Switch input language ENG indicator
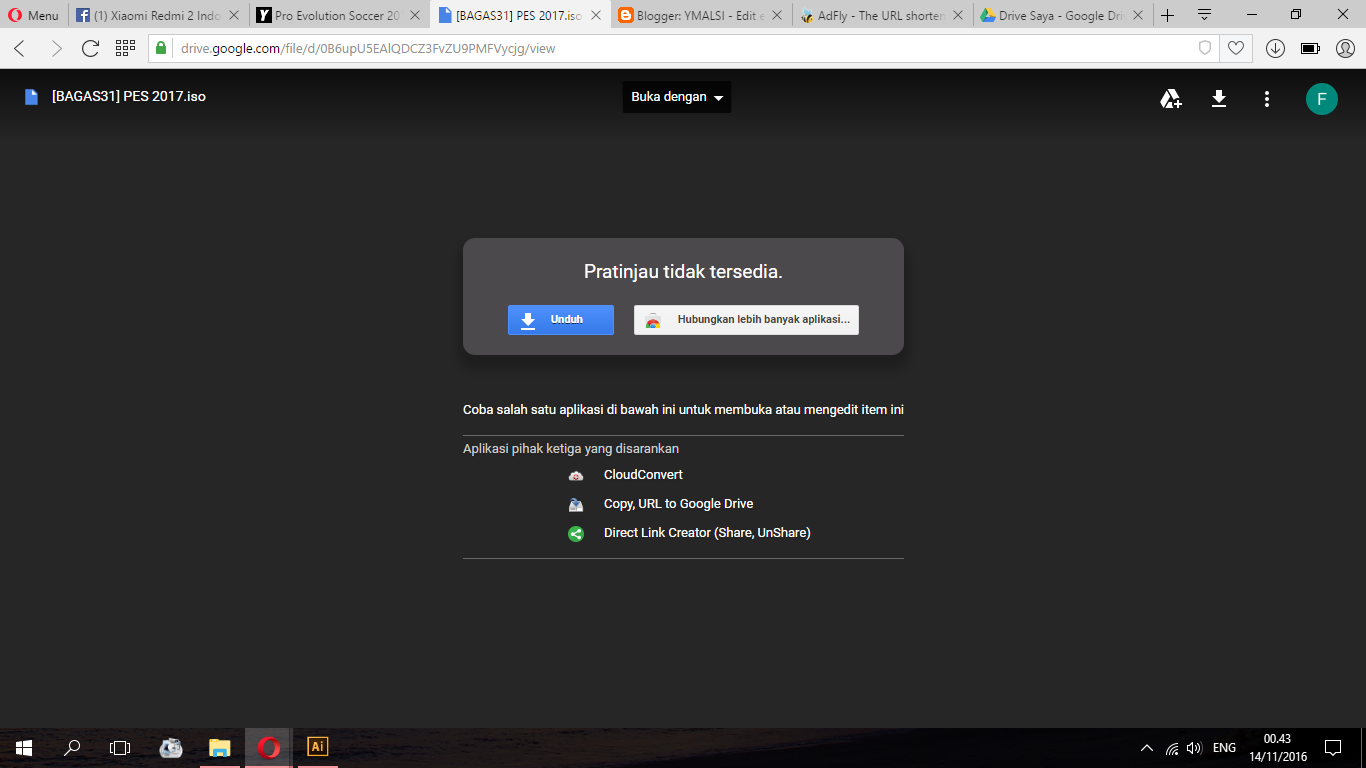The width and height of the screenshot is (1366, 768). (x=1224, y=748)
